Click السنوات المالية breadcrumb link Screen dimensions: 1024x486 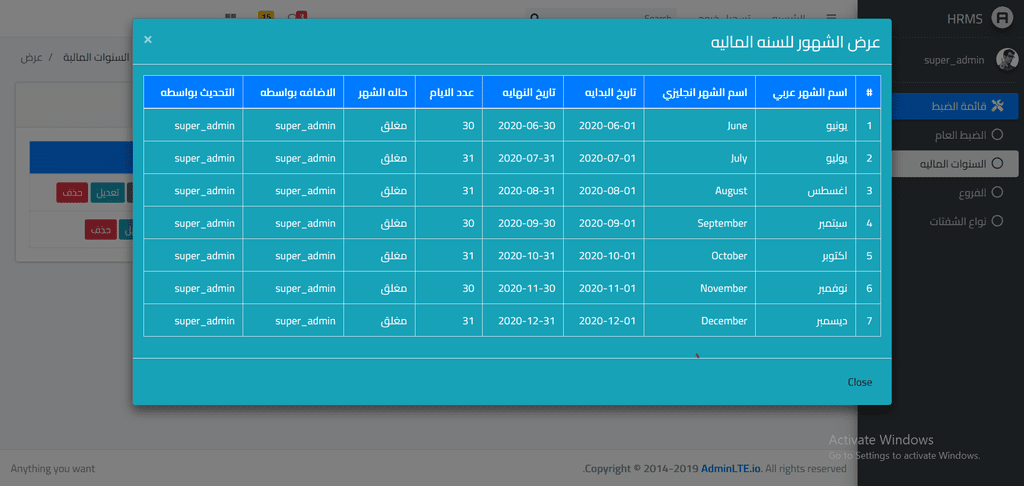point(96,57)
